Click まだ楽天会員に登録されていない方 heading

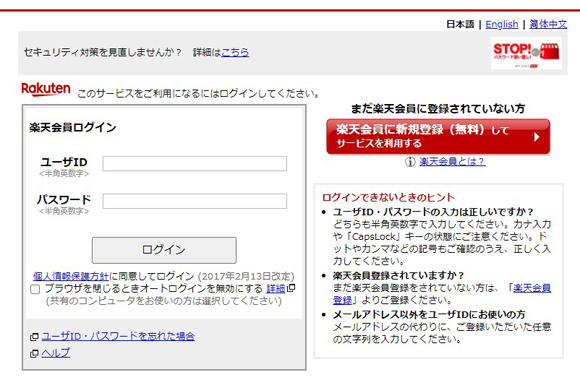point(438,108)
